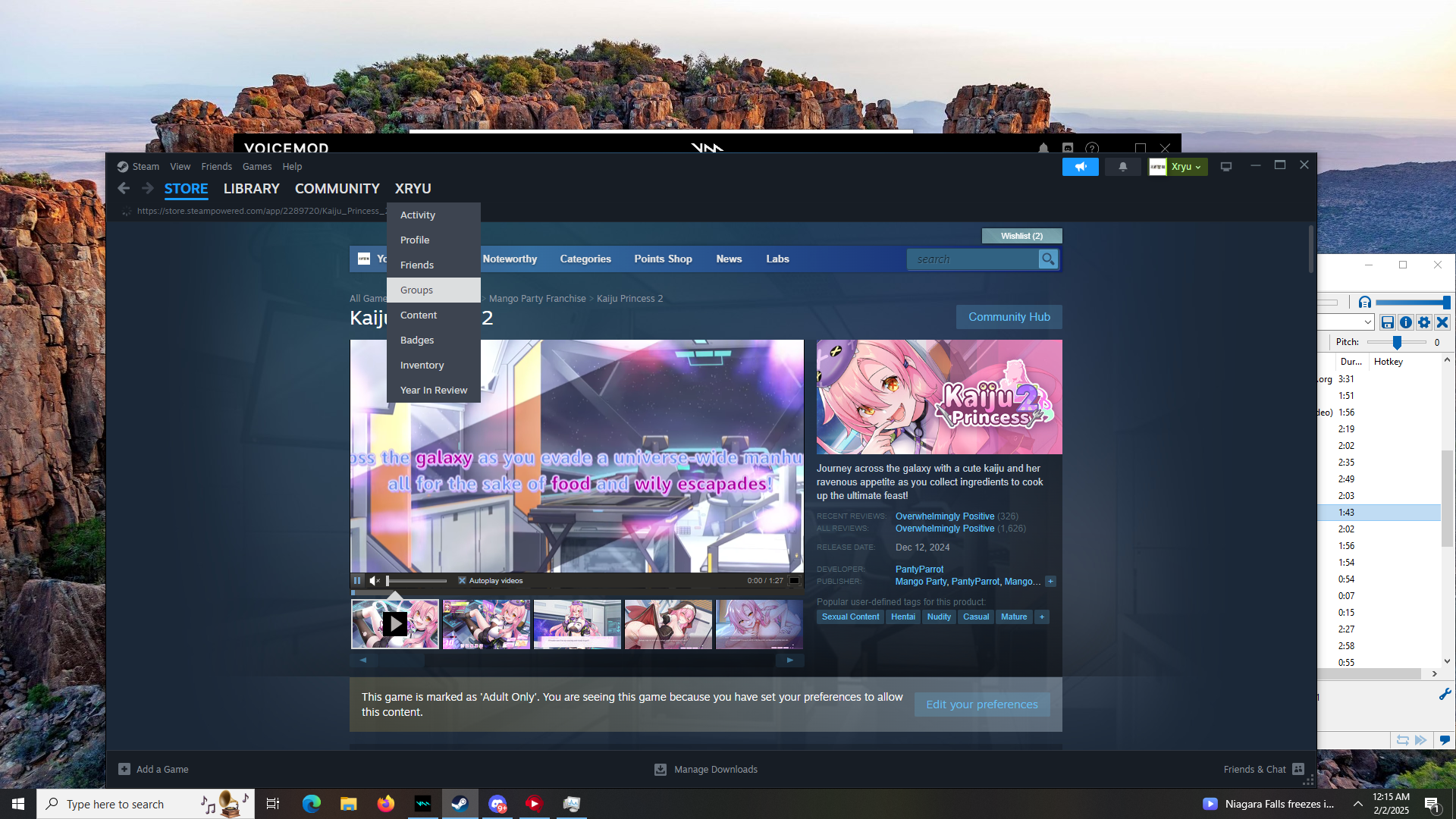Open Steam from the Windows taskbar

460,804
